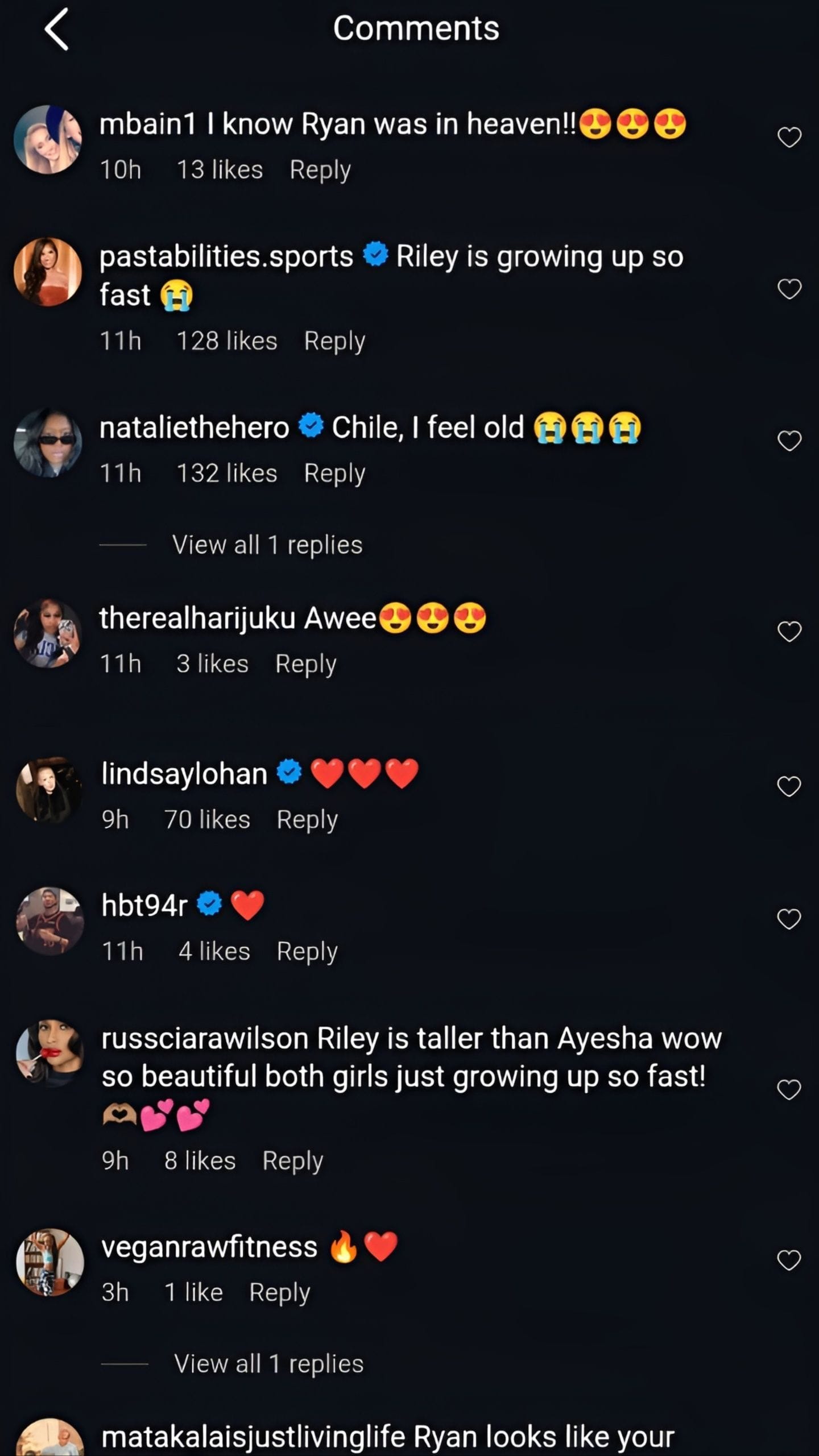View nataliethehero's verified badge
The image size is (819, 1456).
[x=310, y=427]
